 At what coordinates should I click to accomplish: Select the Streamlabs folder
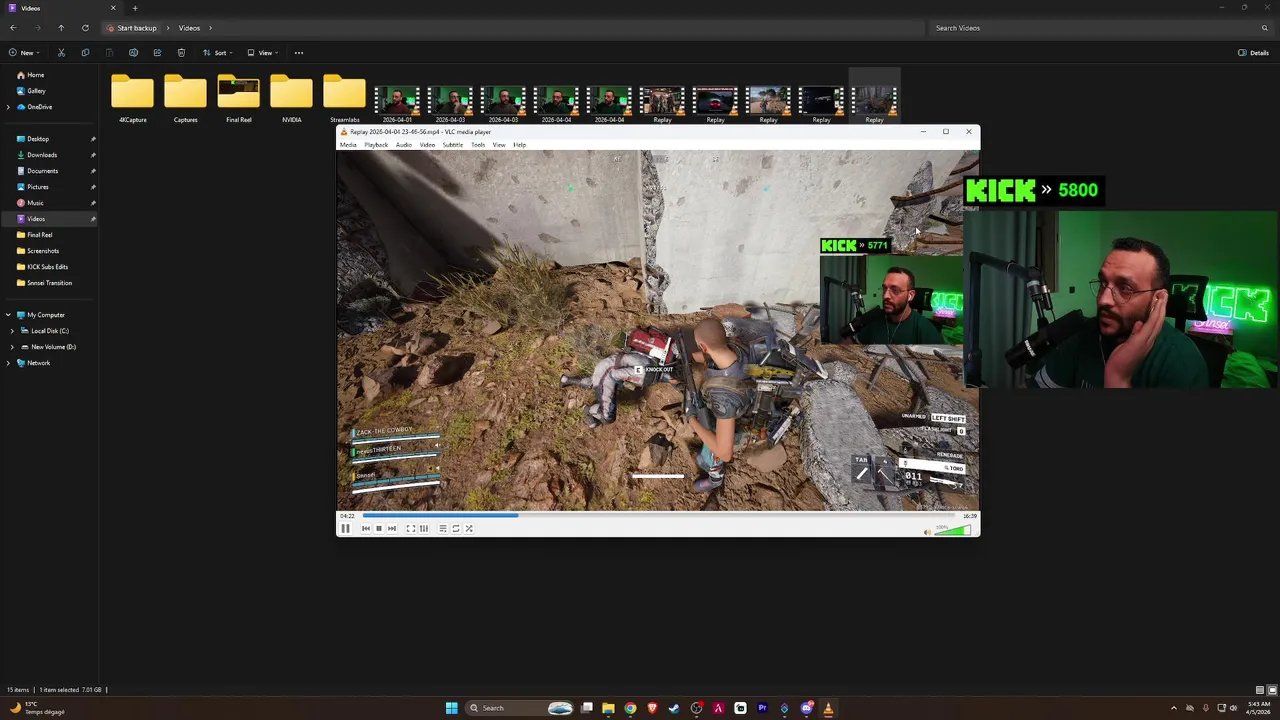[x=344, y=97]
